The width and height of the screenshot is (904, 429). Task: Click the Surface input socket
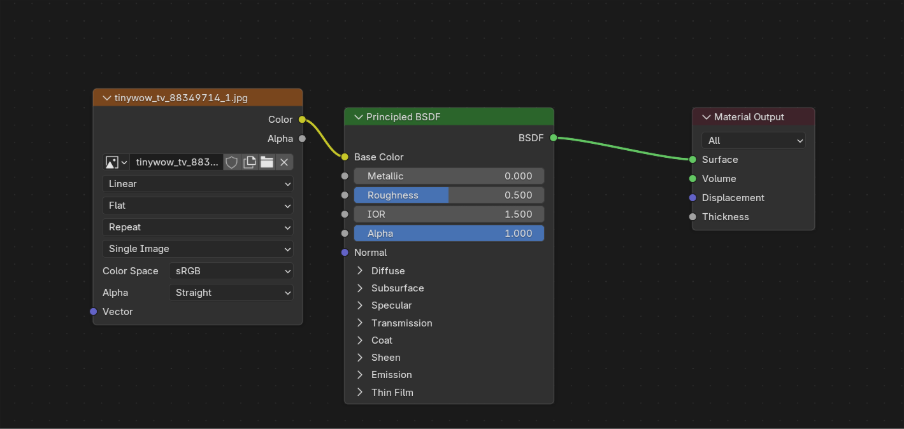tap(692, 160)
